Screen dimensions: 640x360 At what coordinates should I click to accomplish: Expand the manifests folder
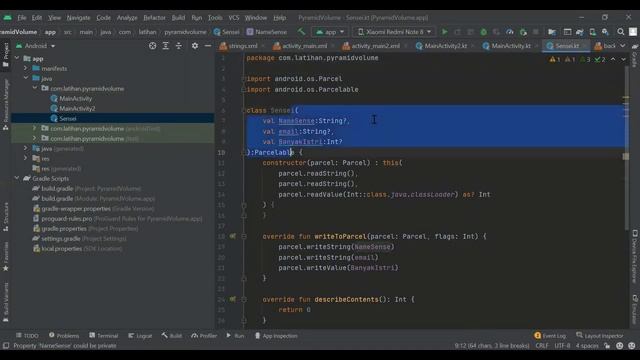(25, 68)
